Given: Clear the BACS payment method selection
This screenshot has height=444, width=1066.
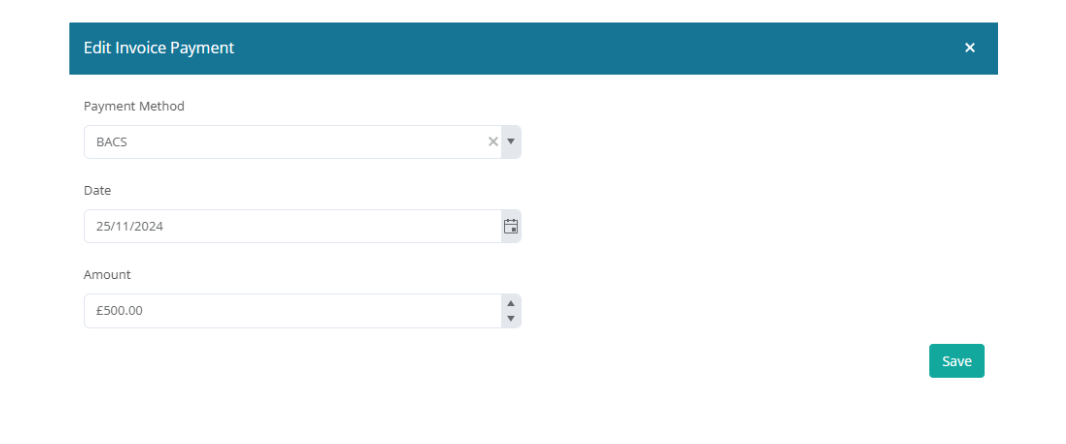Looking at the screenshot, I should click(x=493, y=141).
